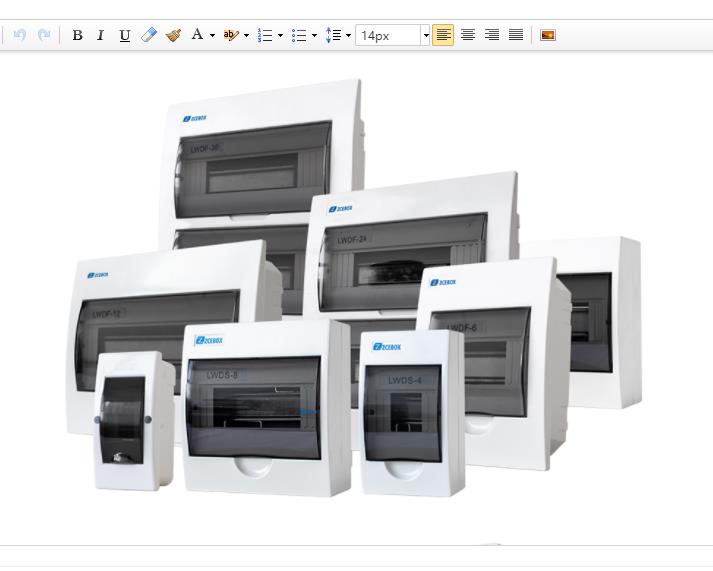Click the Undo arrow icon

pyautogui.click(x=20, y=35)
